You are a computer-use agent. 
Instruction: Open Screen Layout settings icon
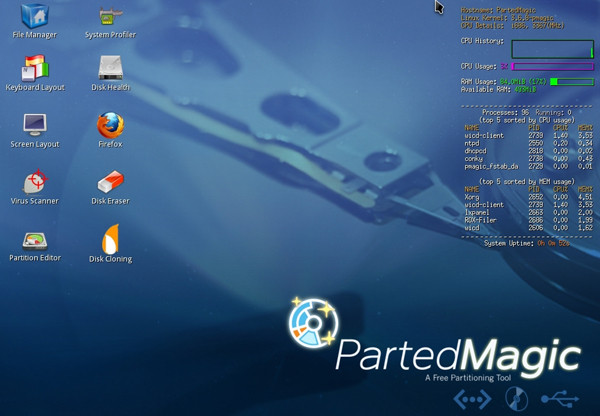[x=35, y=125]
